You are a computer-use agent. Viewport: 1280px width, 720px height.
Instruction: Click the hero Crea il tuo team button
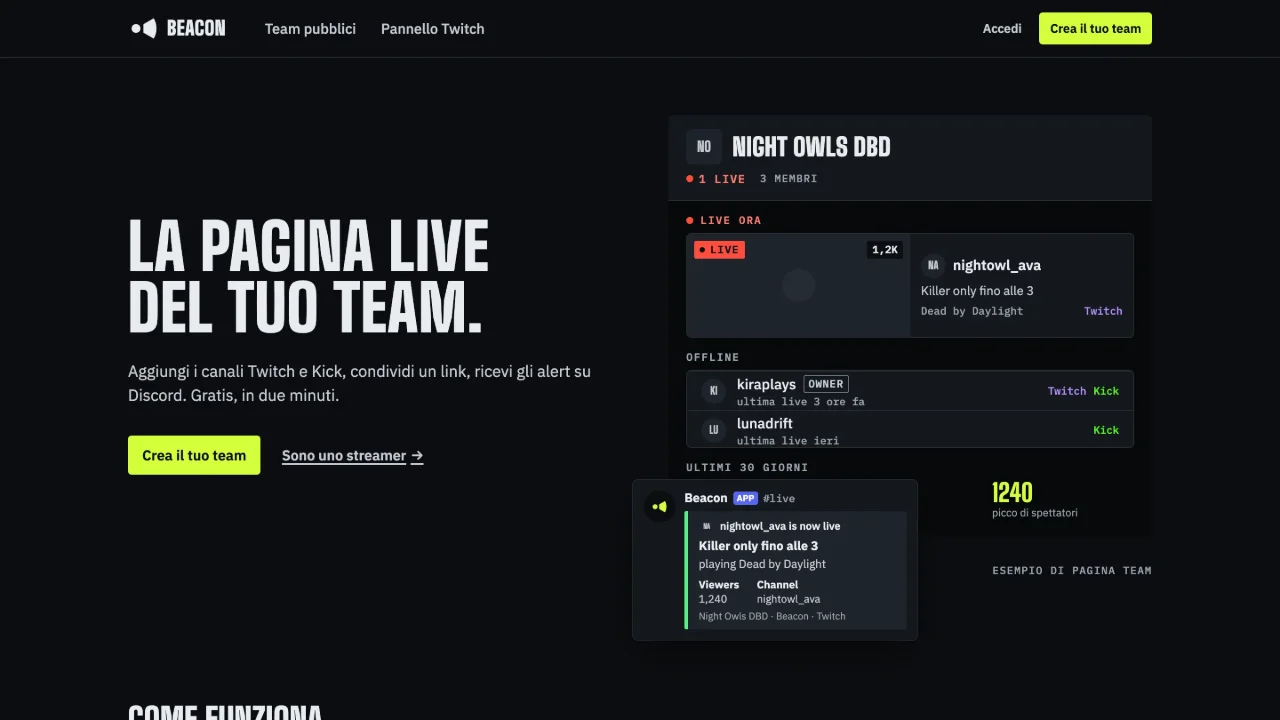[x=194, y=455]
